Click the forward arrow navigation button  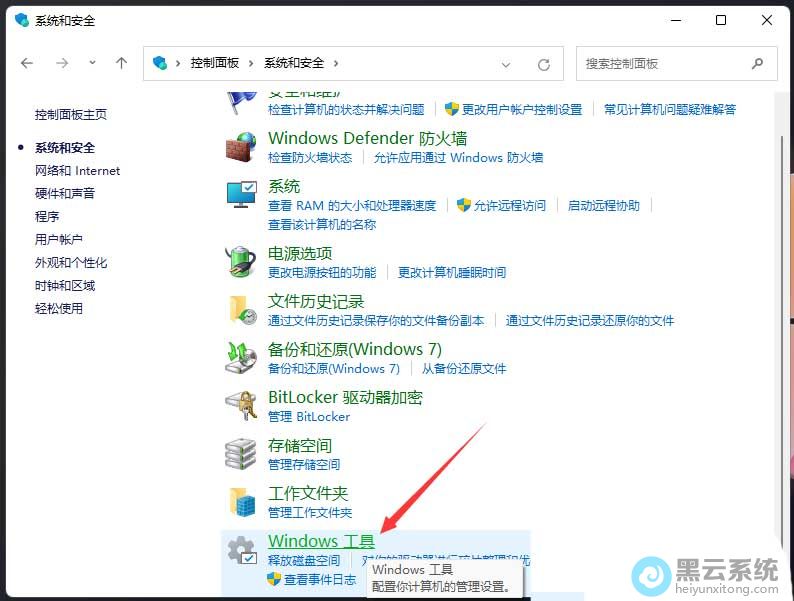tap(62, 63)
